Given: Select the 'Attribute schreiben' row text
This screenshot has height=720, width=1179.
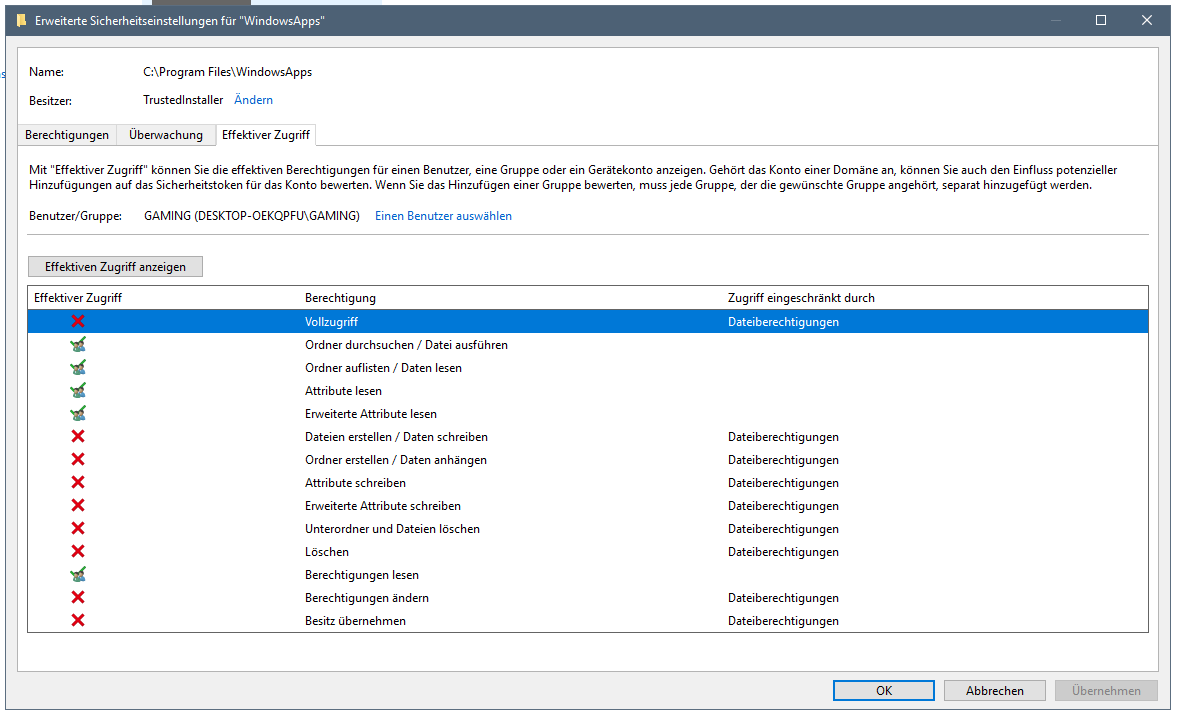Looking at the screenshot, I should pos(356,483).
